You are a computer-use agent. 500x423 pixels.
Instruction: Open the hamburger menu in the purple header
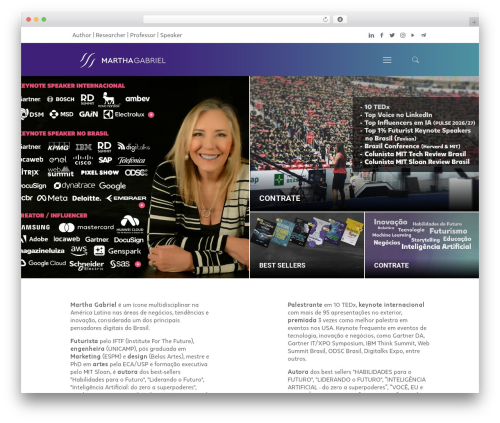(387, 60)
